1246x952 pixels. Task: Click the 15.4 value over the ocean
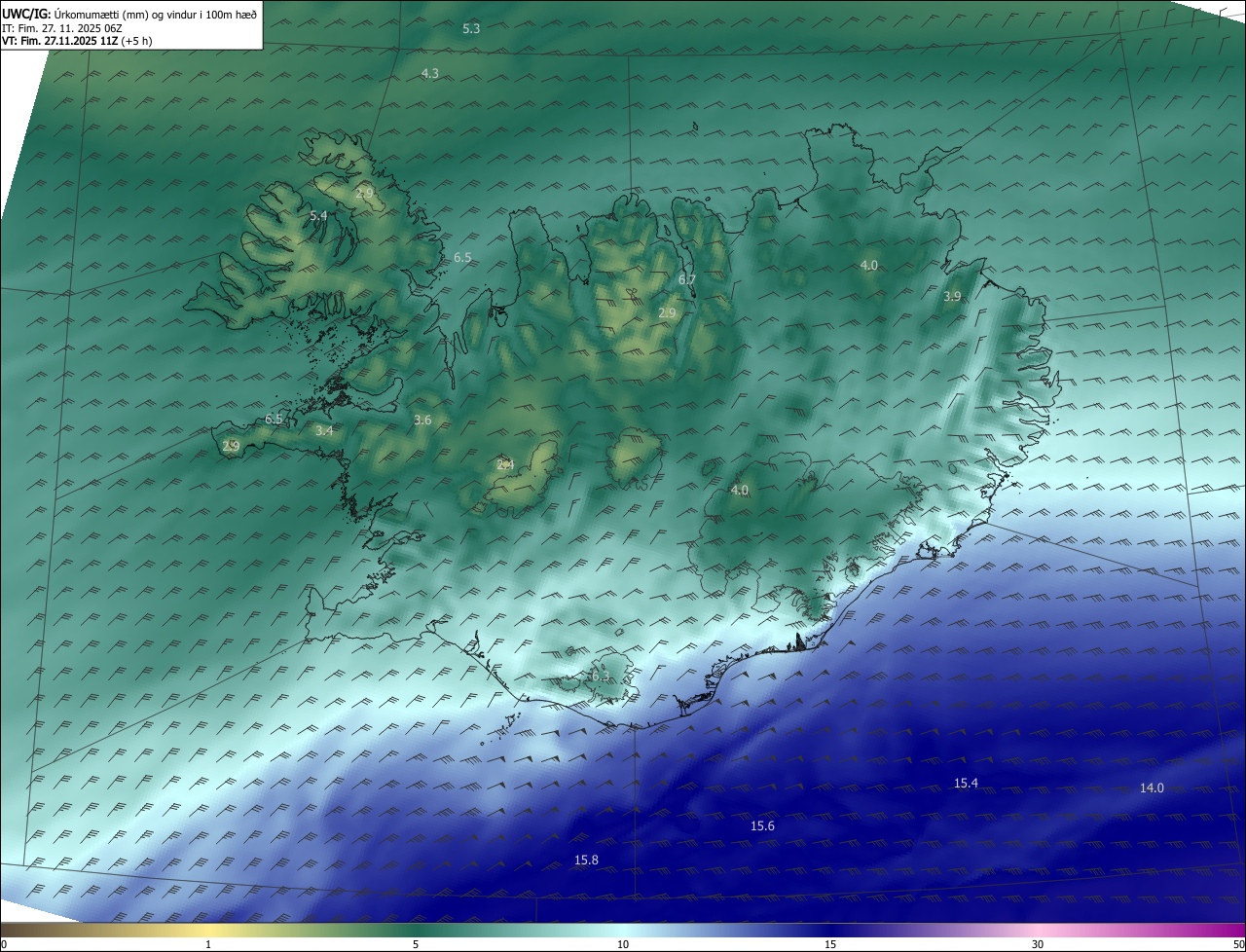[x=966, y=784]
